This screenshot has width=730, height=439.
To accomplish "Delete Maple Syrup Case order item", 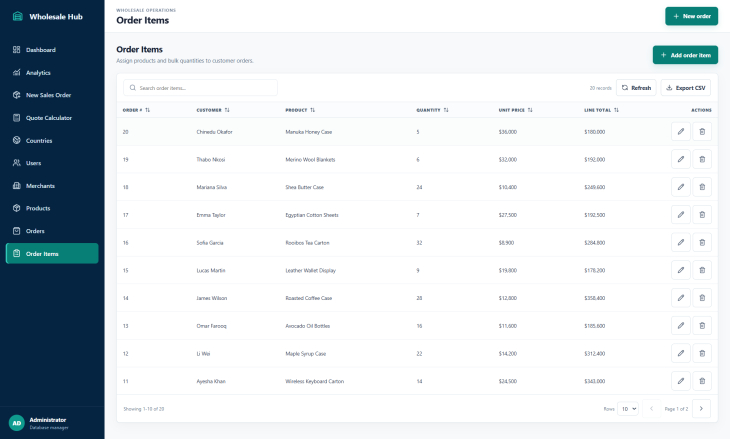I will click(702, 353).
